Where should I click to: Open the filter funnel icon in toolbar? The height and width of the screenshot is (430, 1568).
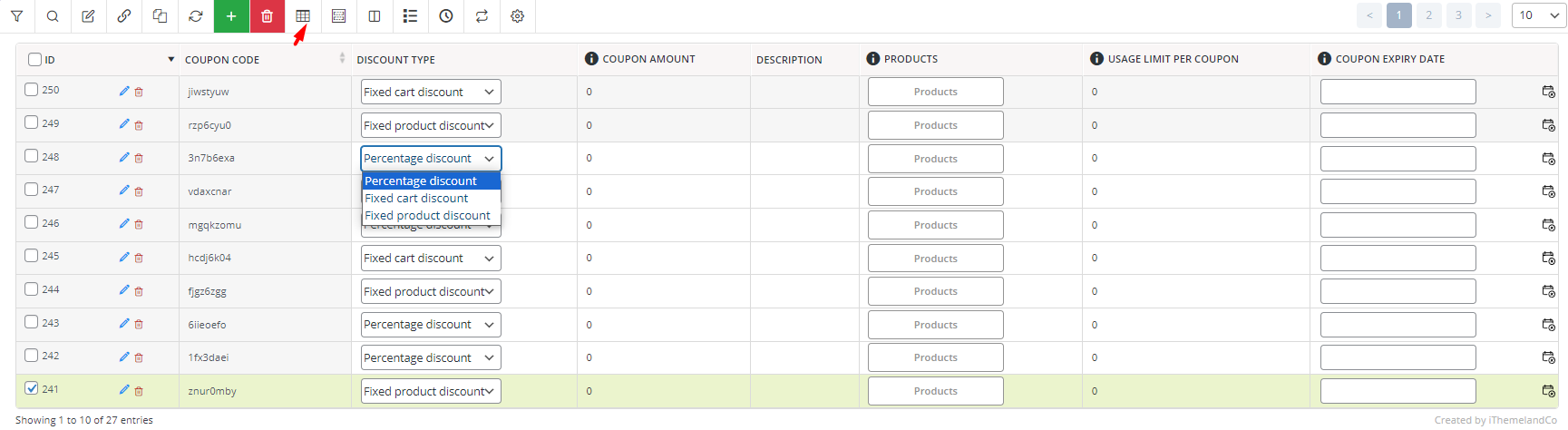pos(17,16)
